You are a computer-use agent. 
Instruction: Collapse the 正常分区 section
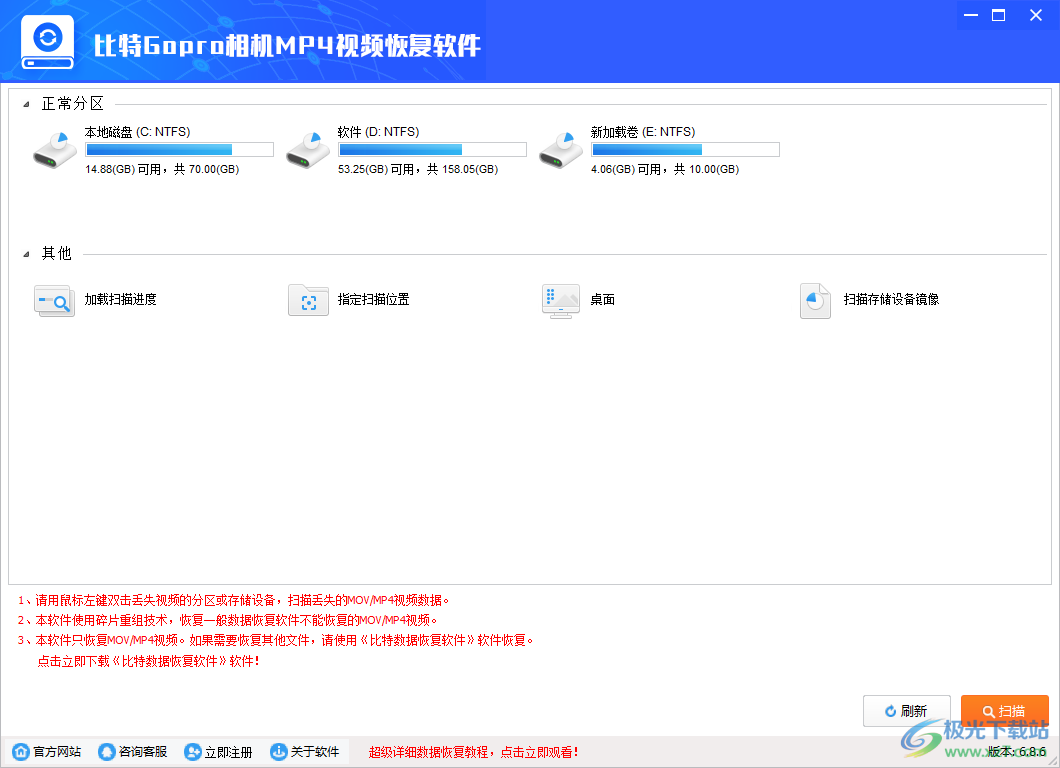coord(26,104)
